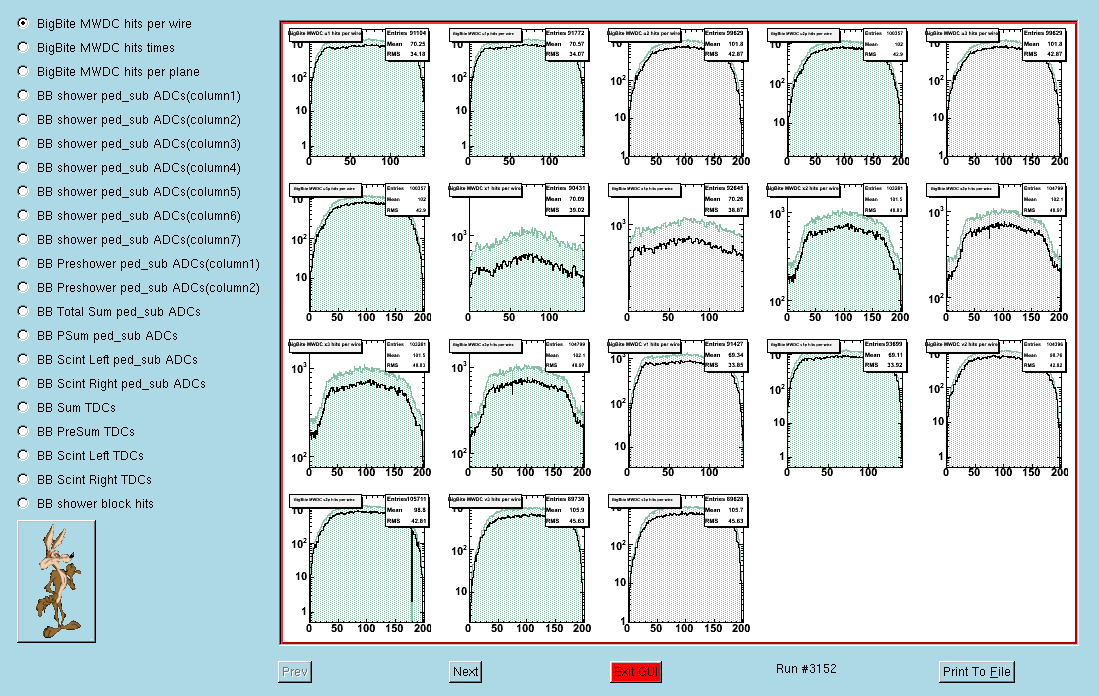Screen dimensions: 1099x696
Task: Open the x3 hits per wire histogram
Action: point(359,409)
